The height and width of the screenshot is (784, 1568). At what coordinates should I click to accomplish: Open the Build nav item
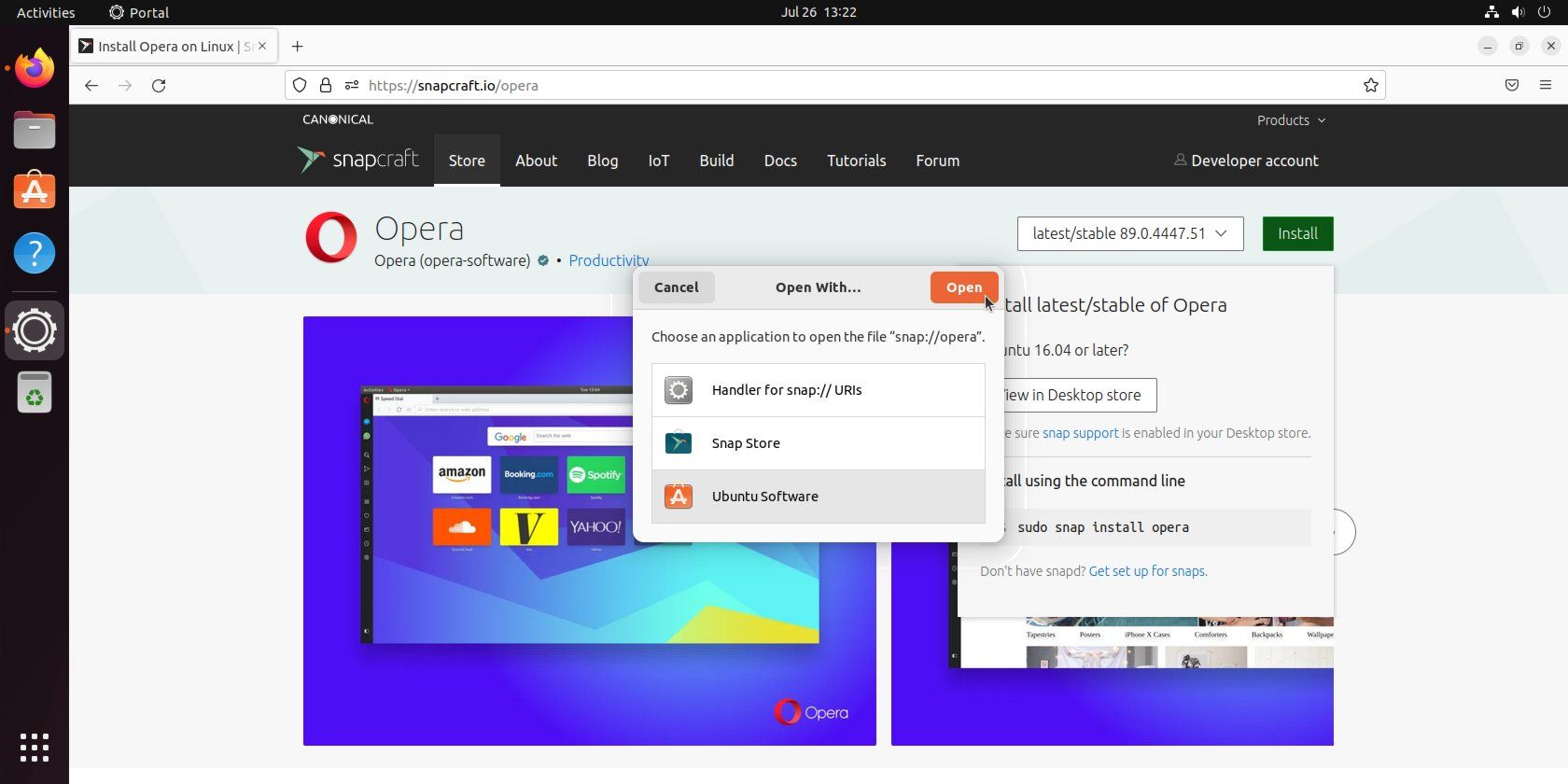[717, 161]
